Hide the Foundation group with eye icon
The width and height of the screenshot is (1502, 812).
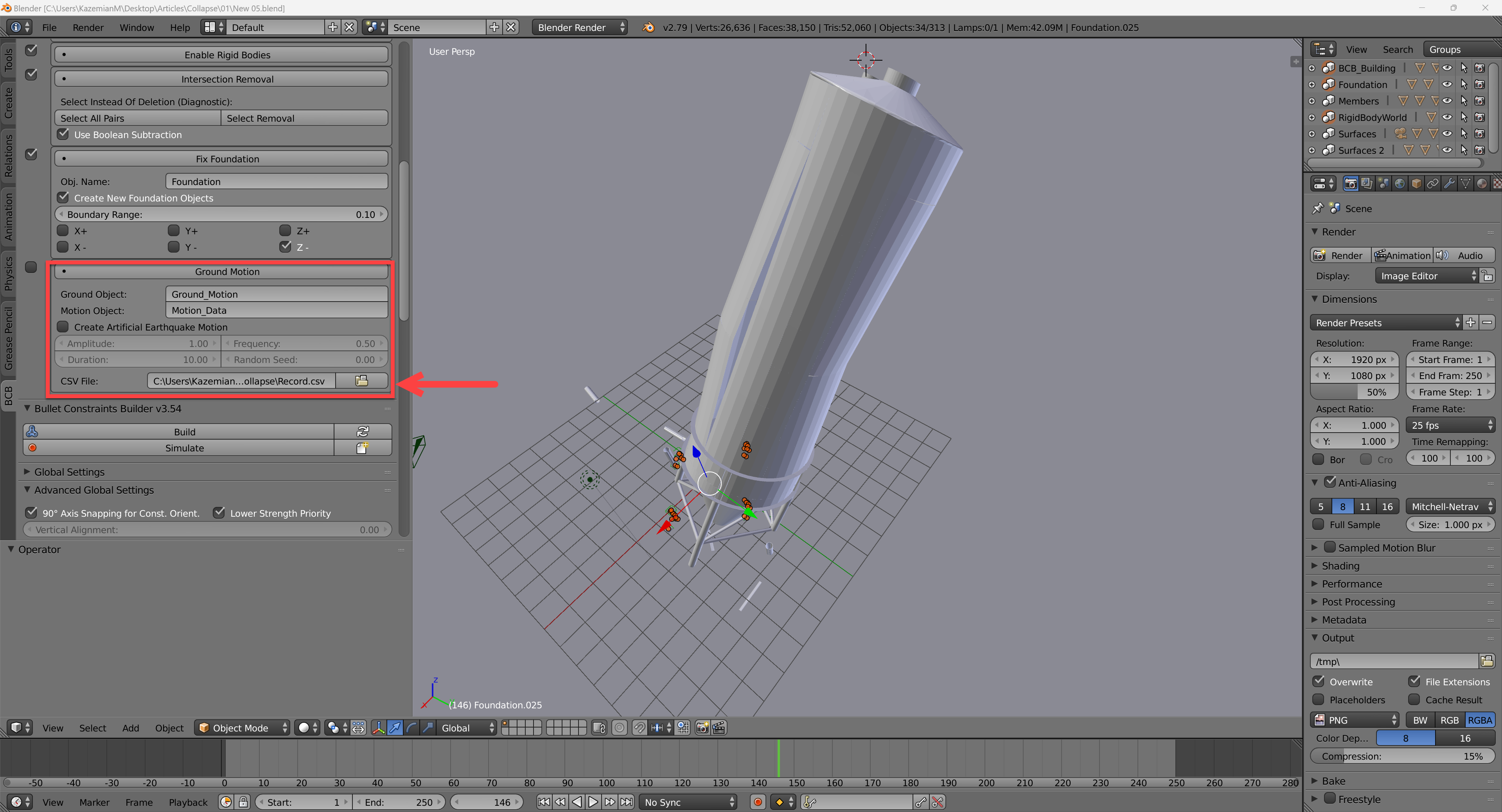(x=1447, y=84)
